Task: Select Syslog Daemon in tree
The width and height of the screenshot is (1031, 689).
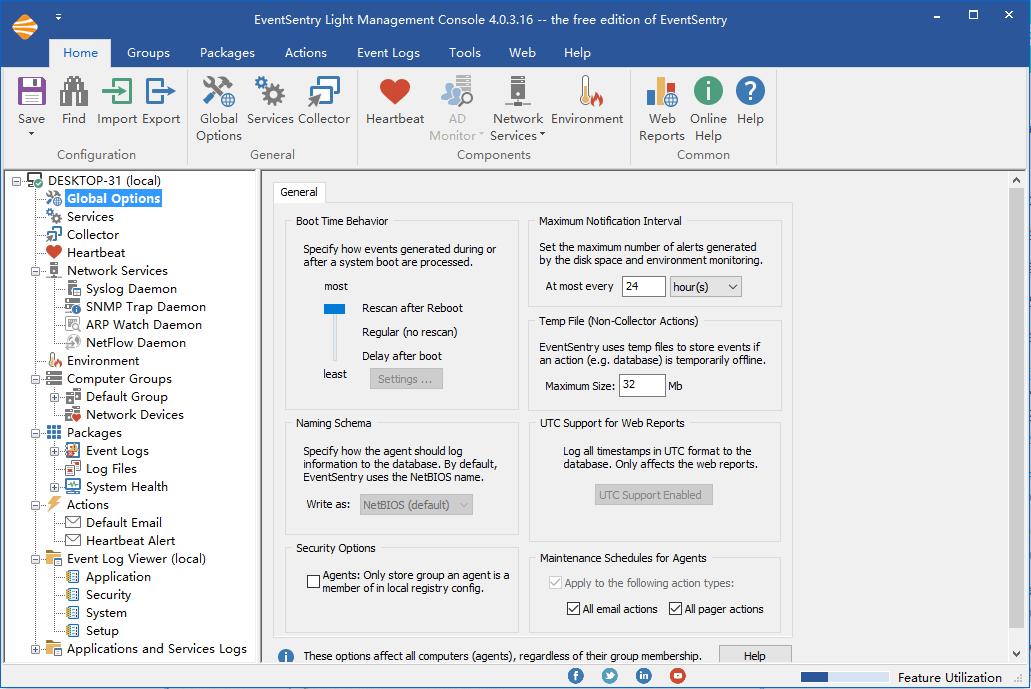Action: click(132, 289)
